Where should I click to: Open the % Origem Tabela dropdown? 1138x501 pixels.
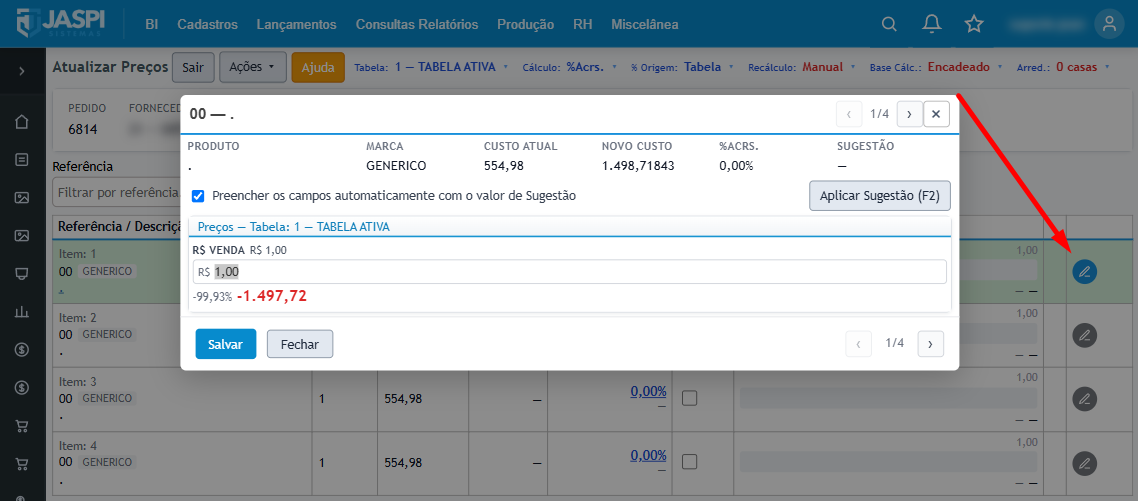(680, 67)
